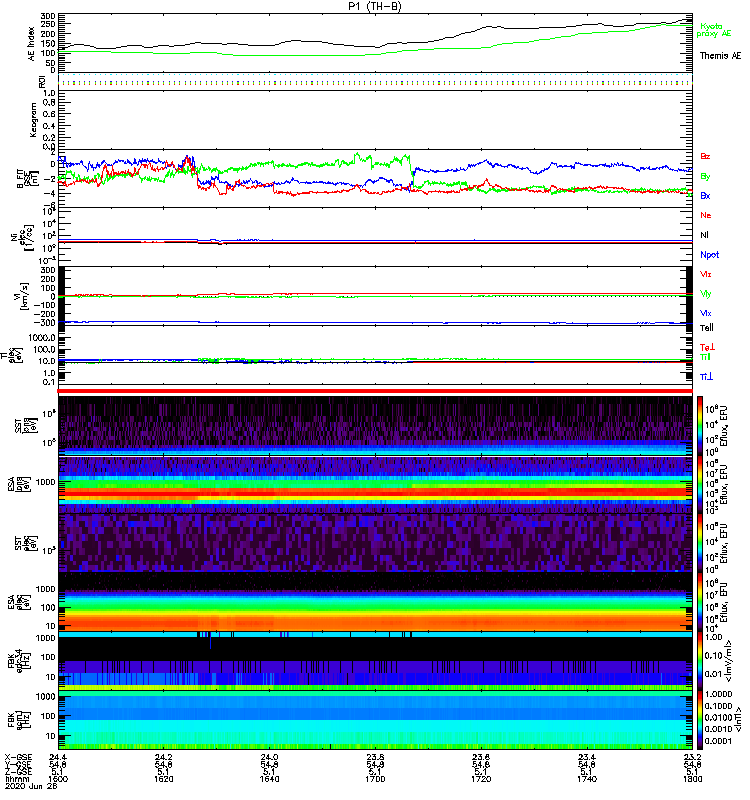The width and height of the screenshot is (750, 800).
Task: Click the red Ne legend label
Action: [x=706, y=215]
